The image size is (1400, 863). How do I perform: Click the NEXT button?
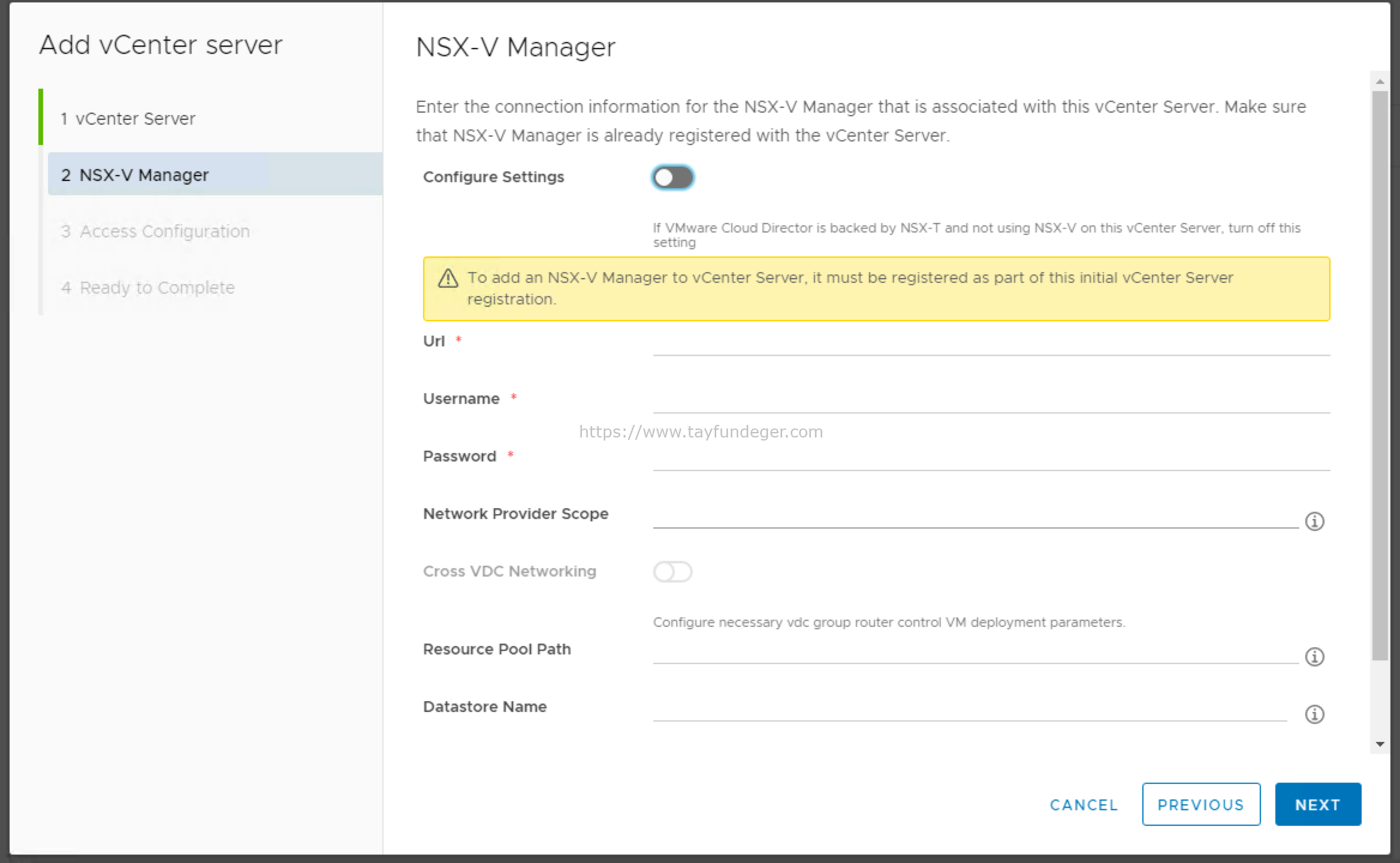[x=1318, y=804]
